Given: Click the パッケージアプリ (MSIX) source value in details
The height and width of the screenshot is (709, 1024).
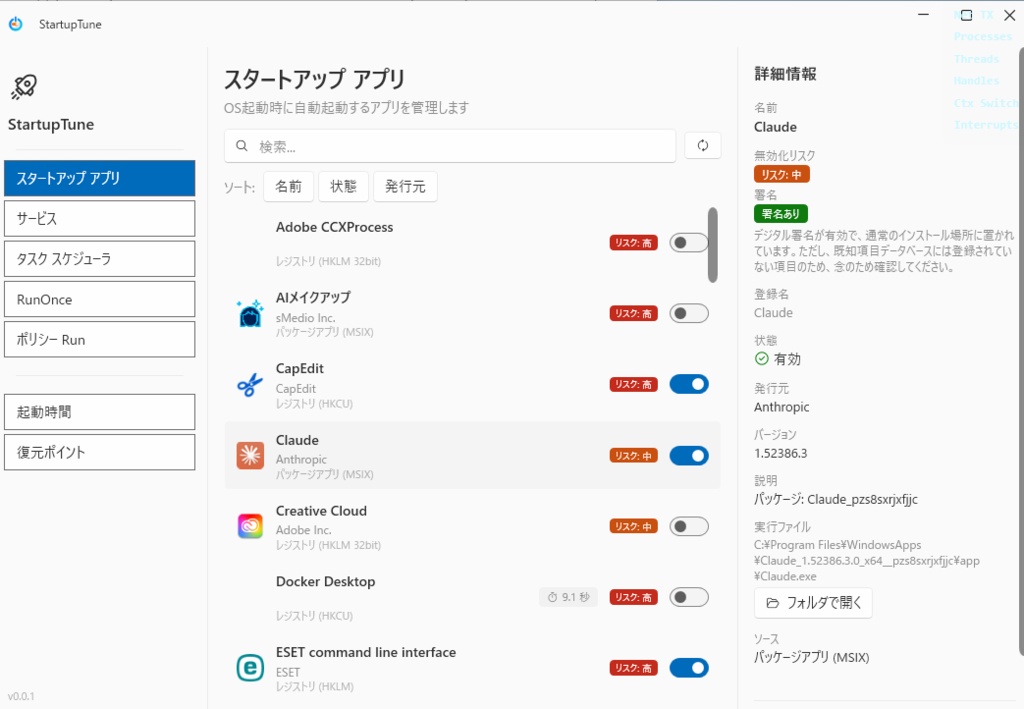Looking at the screenshot, I should coord(812,657).
